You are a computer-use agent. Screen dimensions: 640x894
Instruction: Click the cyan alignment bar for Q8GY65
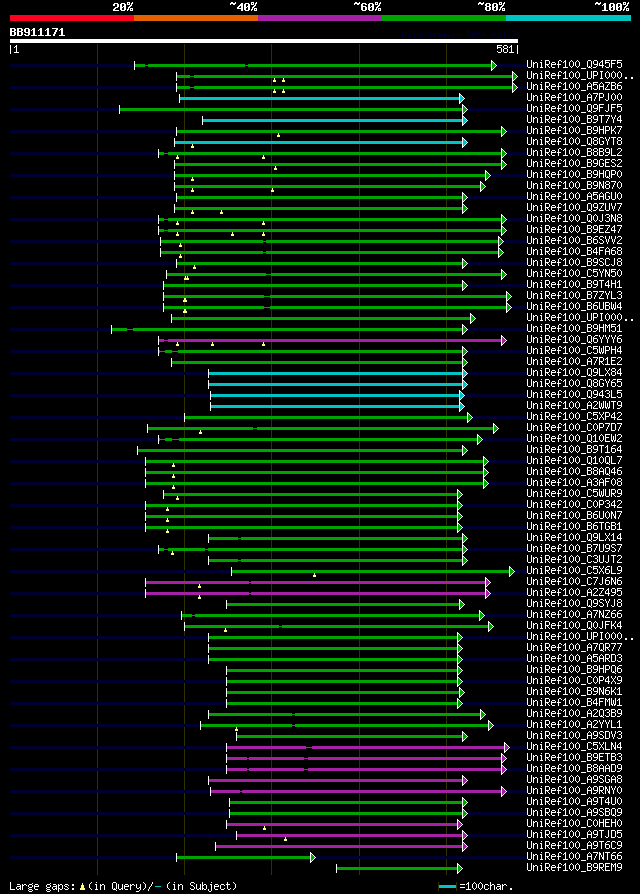[x=338, y=384]
